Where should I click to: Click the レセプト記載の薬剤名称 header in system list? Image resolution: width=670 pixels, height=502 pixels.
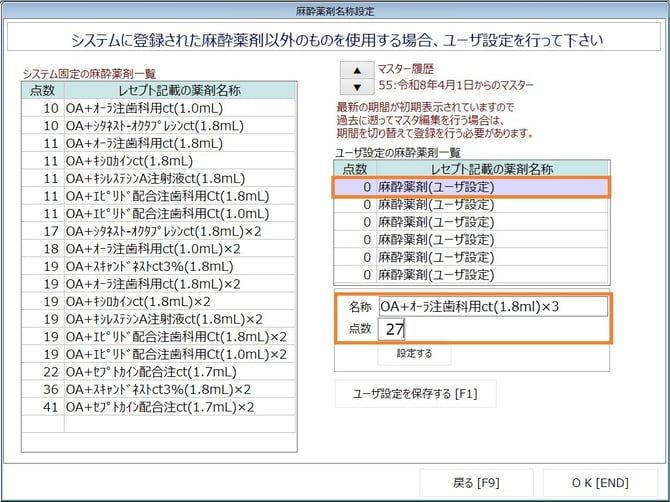[180, 90]
